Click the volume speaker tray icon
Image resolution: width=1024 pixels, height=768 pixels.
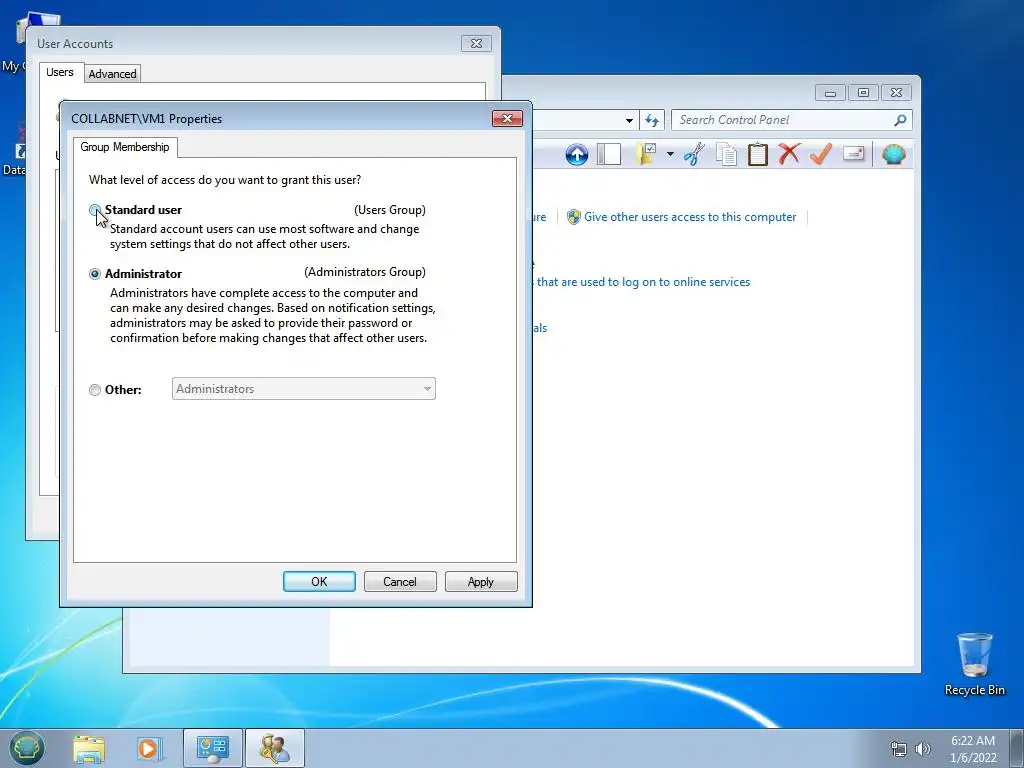coord(923,749)
